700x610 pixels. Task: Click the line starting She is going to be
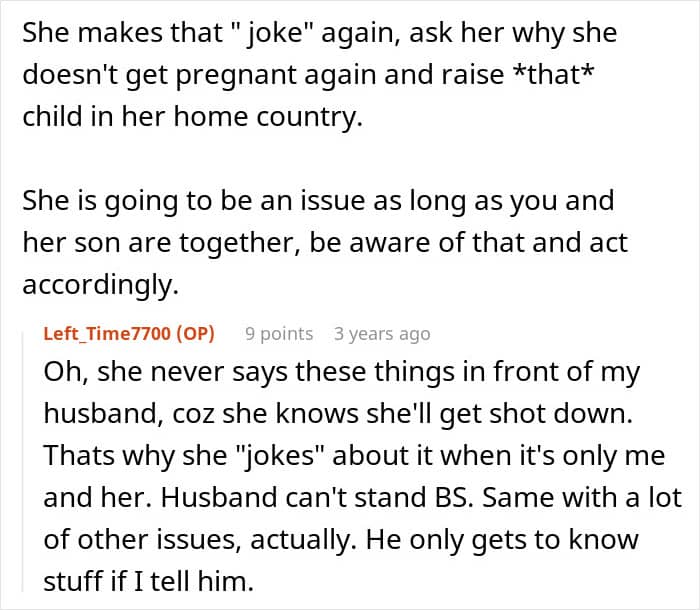318,201
